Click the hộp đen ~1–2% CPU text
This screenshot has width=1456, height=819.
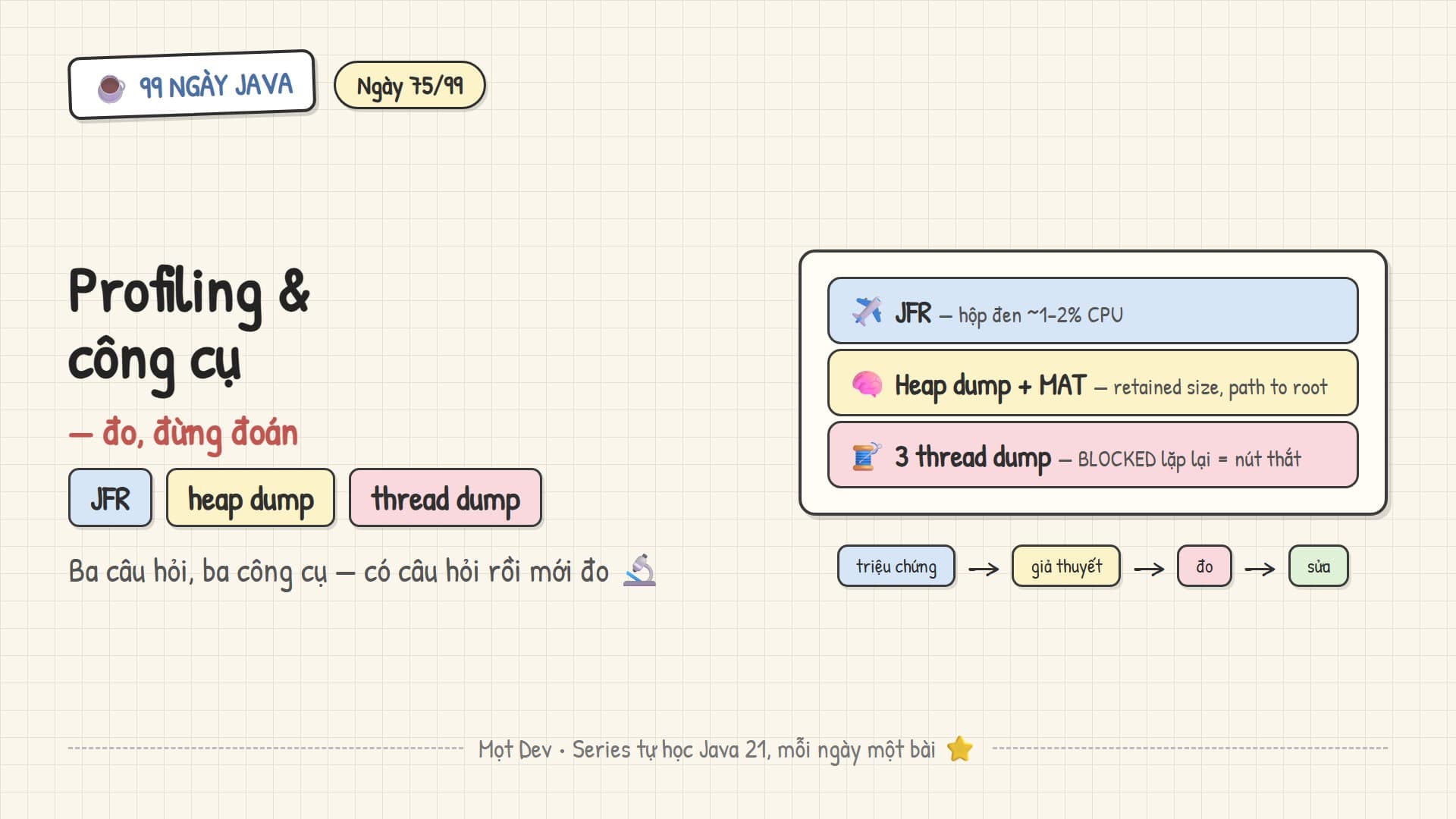point(1040,315)
